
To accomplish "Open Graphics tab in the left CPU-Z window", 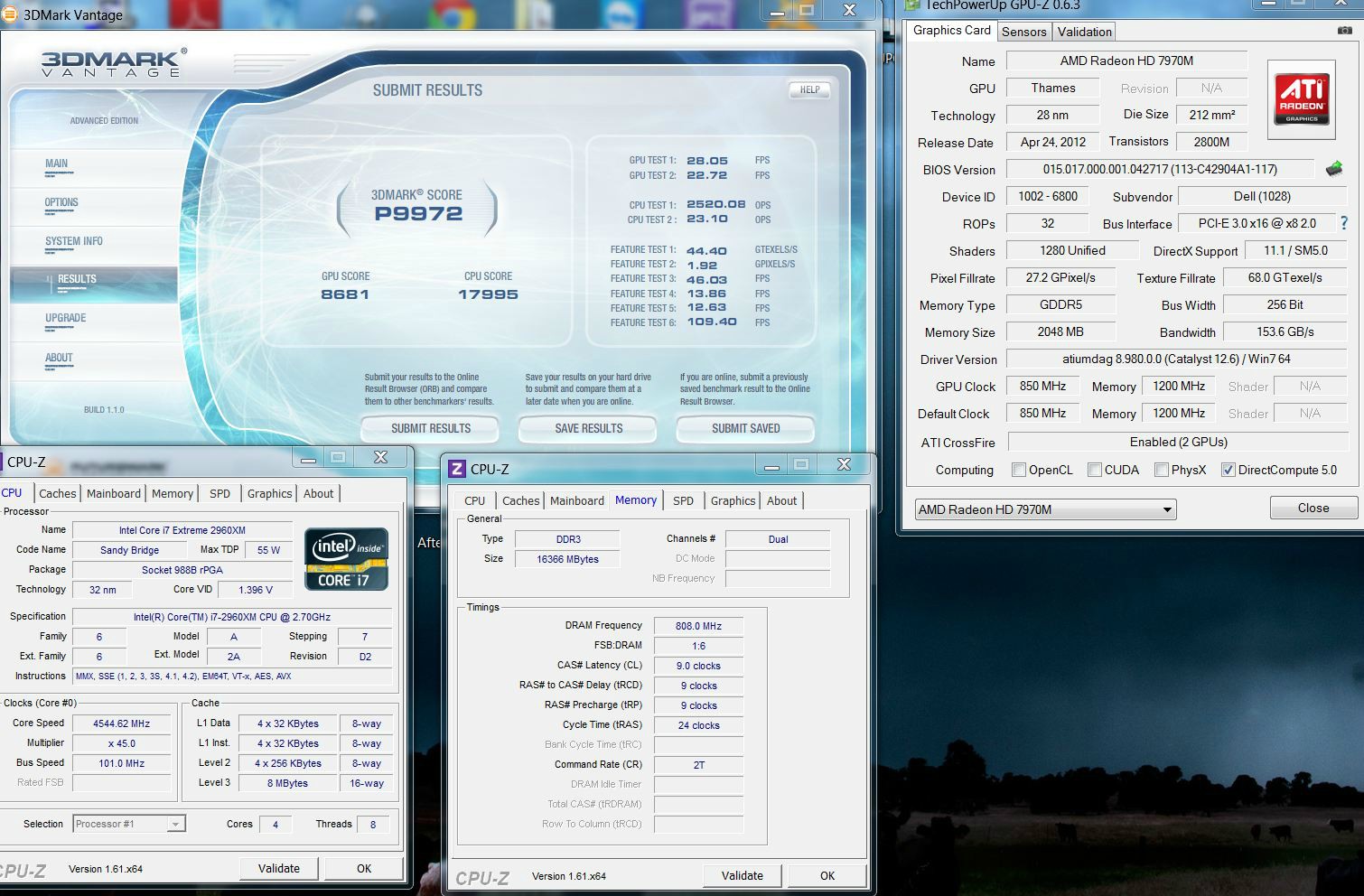I will [x=269, y=493].
